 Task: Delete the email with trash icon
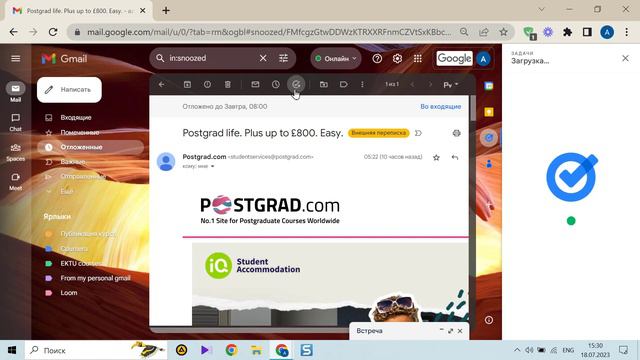click(x=228, y=84)
